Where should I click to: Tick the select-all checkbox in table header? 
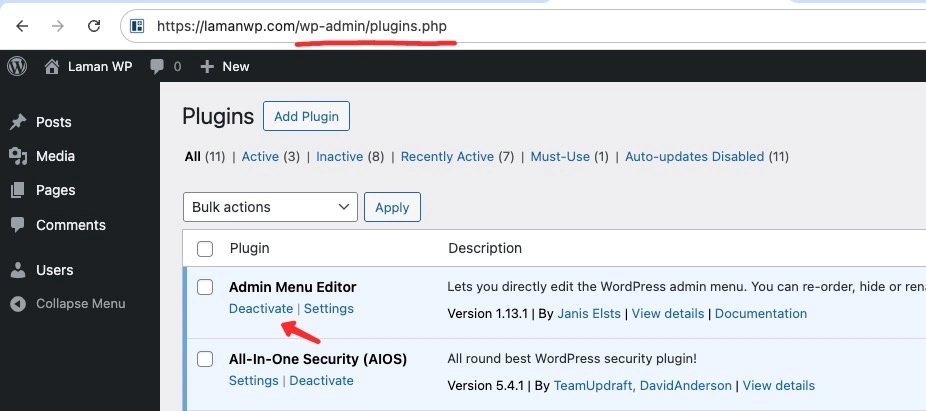[205, 249]
